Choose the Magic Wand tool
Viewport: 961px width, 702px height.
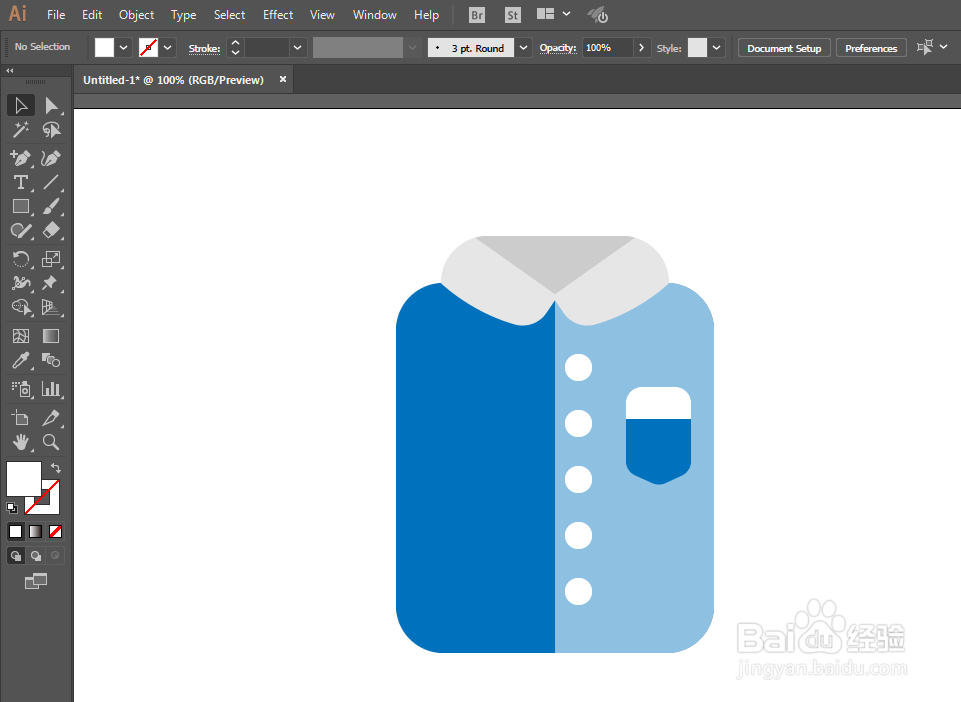pyautogui.click(x=21, y=130)
